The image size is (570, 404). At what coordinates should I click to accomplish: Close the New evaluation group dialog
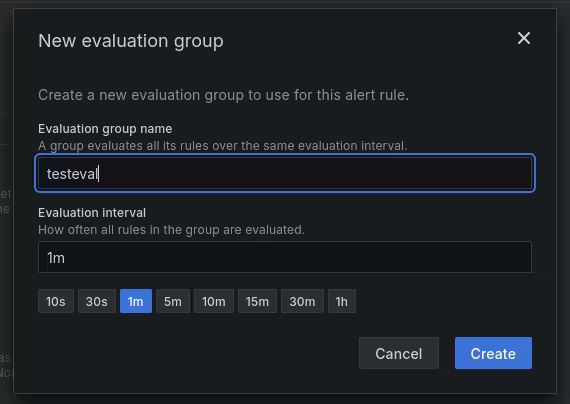point(523,38)
